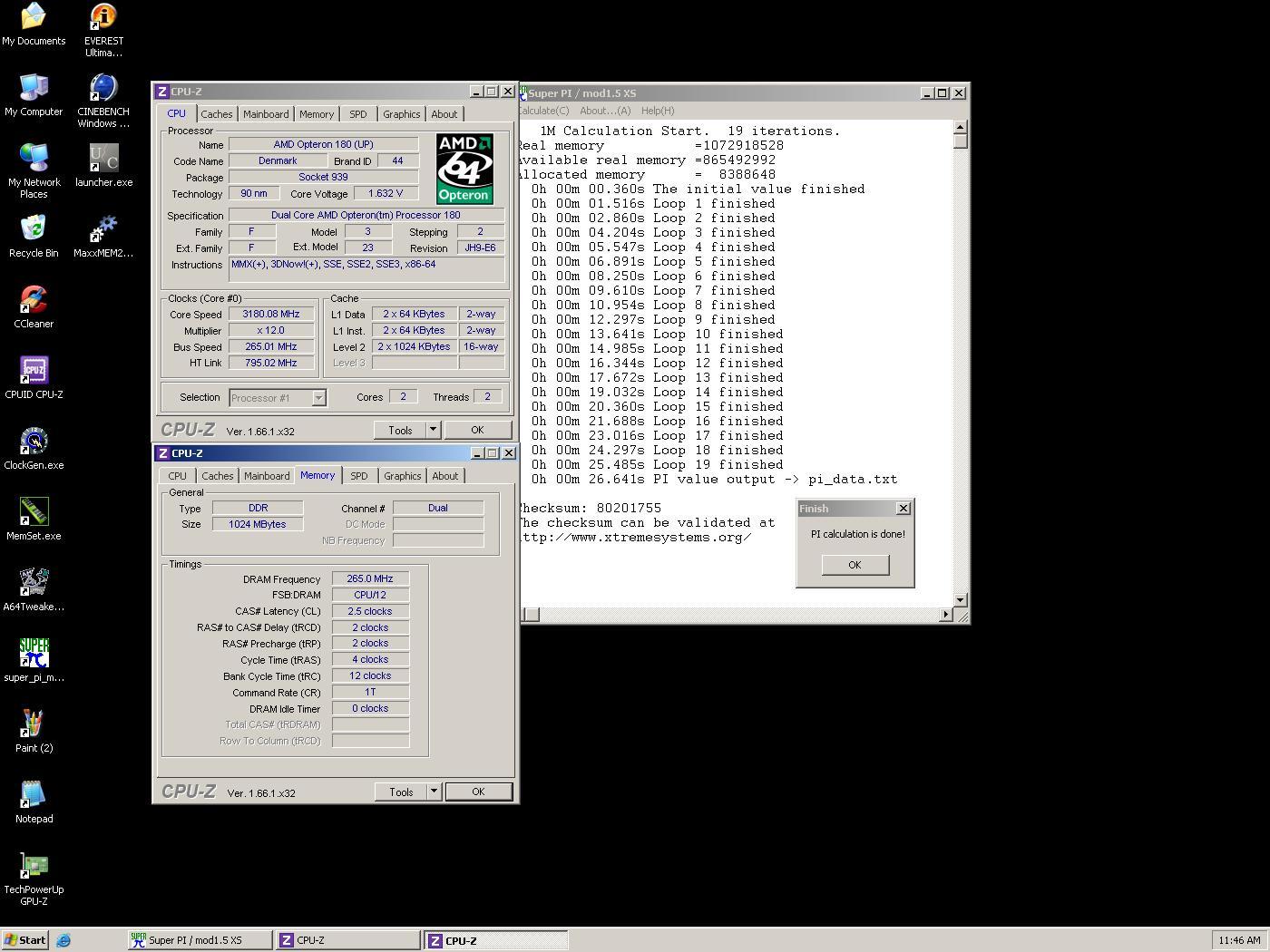
Task: Click OK in the upper CPU-Z window
Action: [x=477, y=430]
